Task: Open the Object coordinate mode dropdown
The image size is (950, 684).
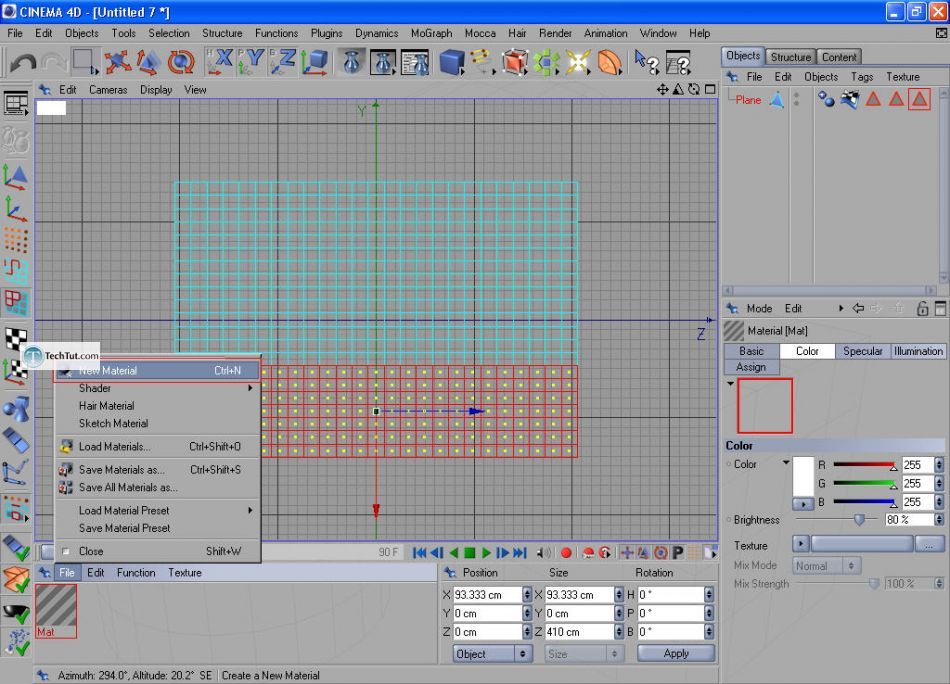Action: (x=493, y=654)
